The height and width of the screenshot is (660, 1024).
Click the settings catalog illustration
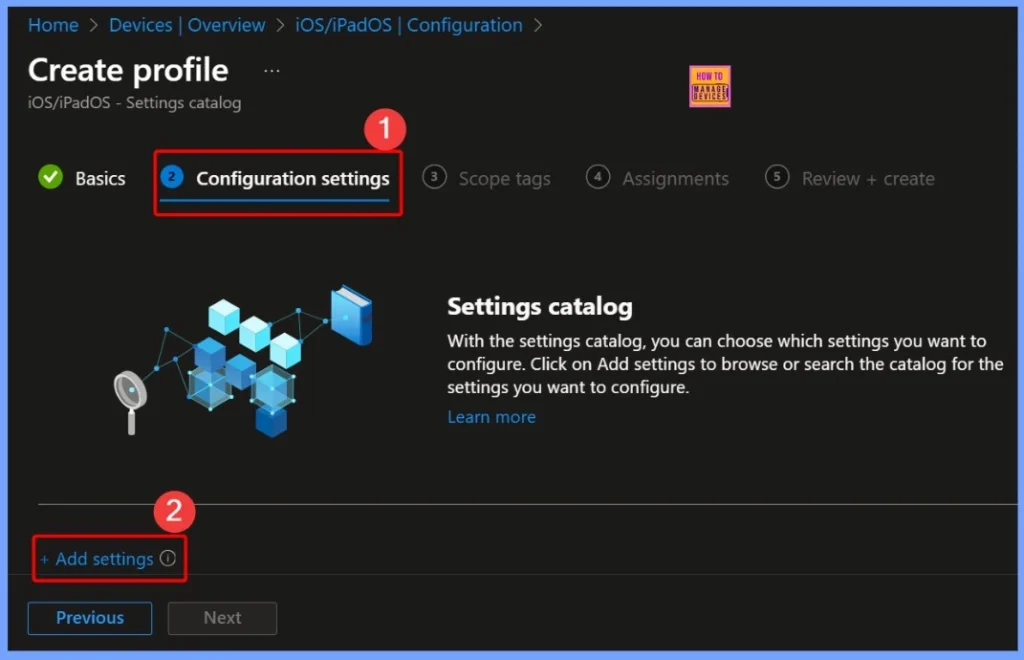pos(242,360)
